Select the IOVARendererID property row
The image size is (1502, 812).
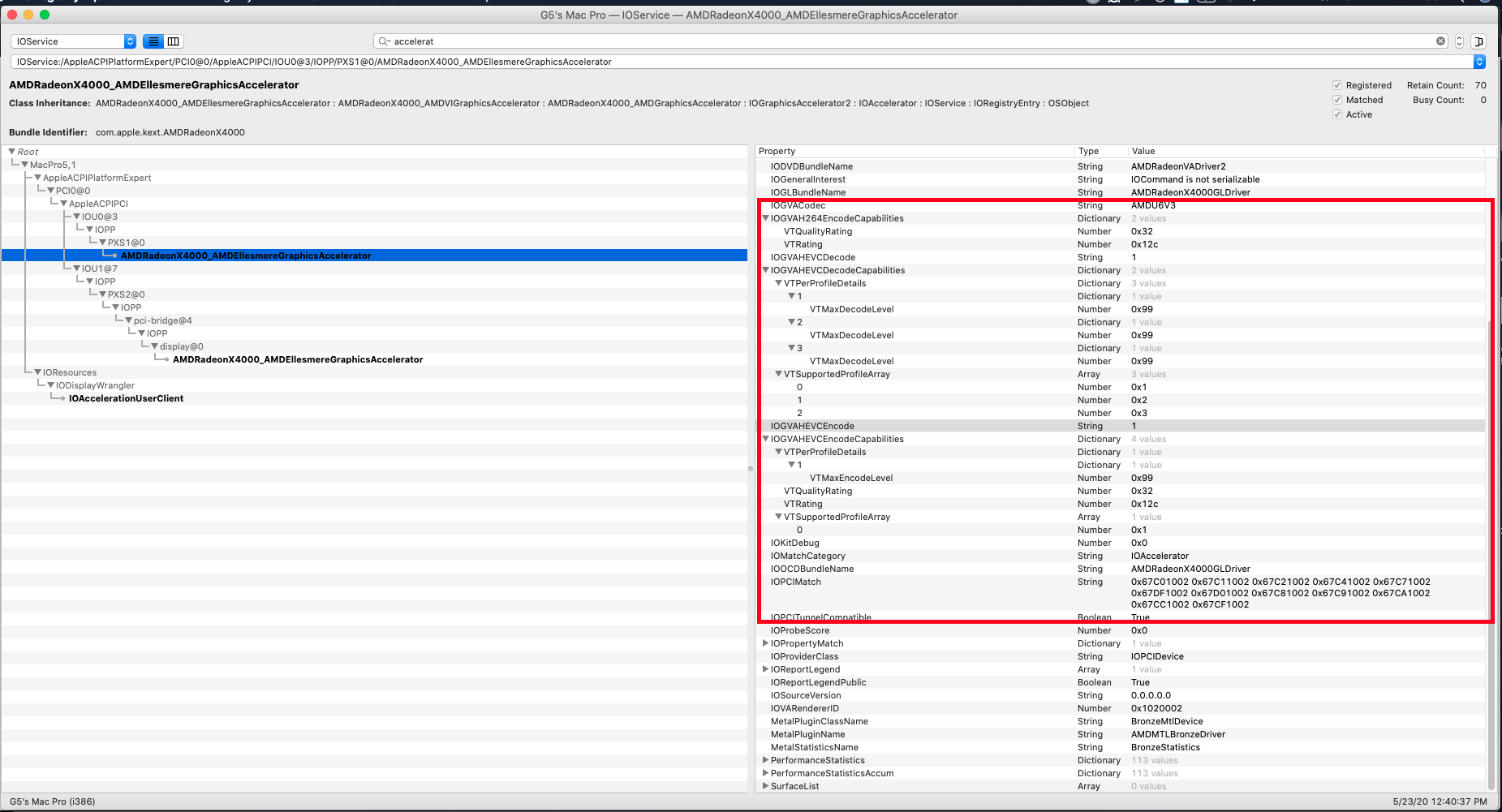click(1121, 708)
